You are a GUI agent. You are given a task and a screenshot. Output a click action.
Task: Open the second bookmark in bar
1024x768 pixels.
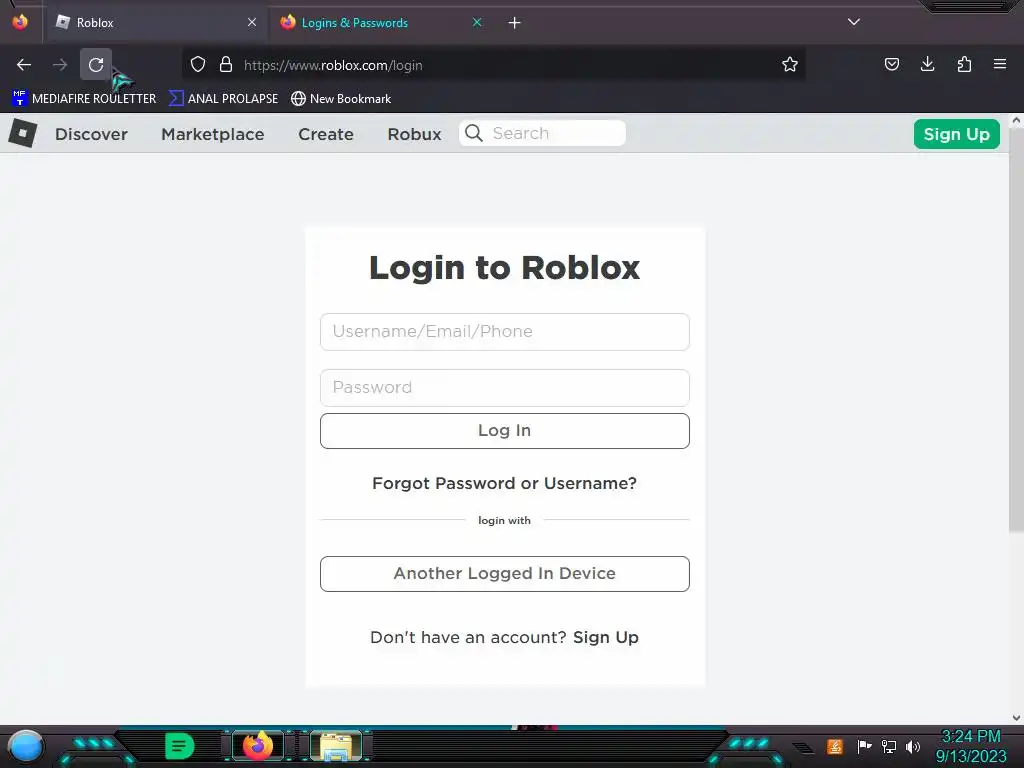click(x=223, y=99)
